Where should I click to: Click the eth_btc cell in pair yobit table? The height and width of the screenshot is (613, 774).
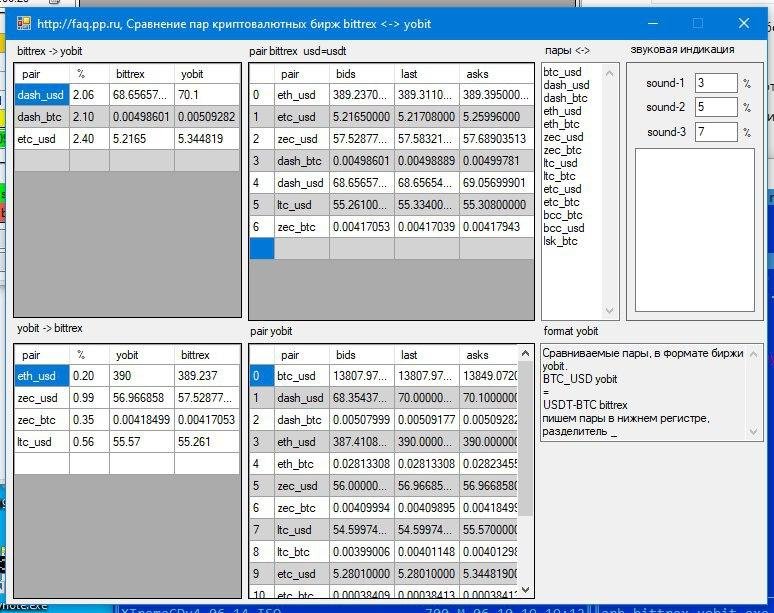[302, 464]
